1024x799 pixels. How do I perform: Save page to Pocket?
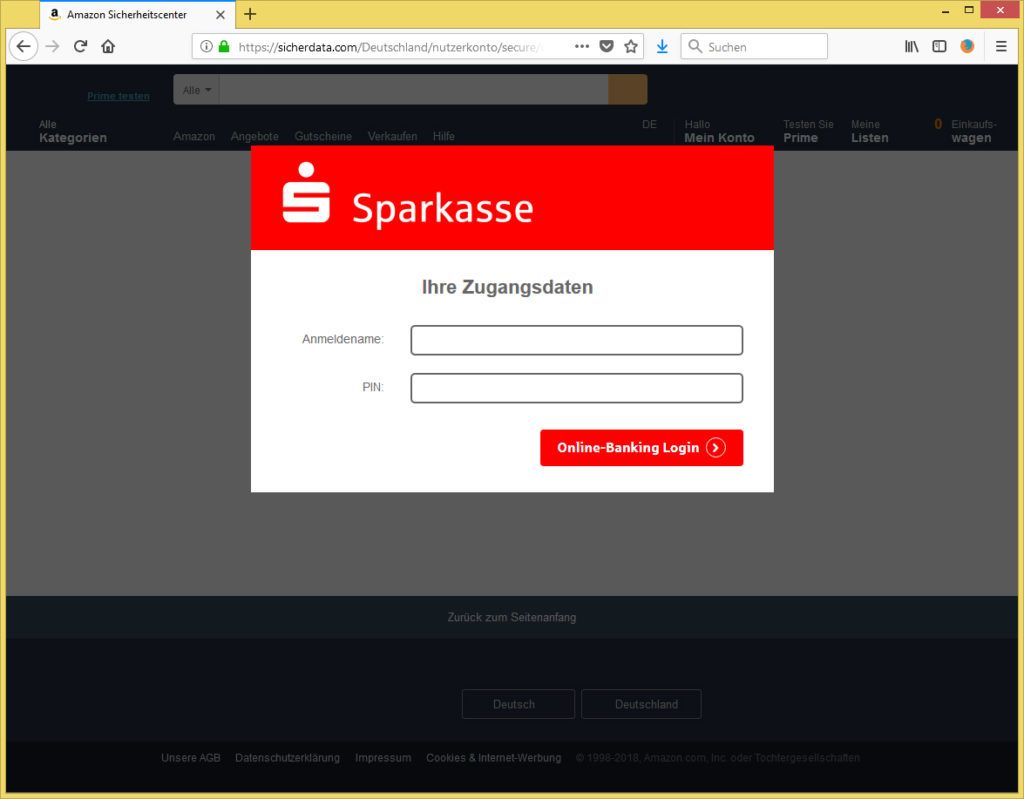607,46
